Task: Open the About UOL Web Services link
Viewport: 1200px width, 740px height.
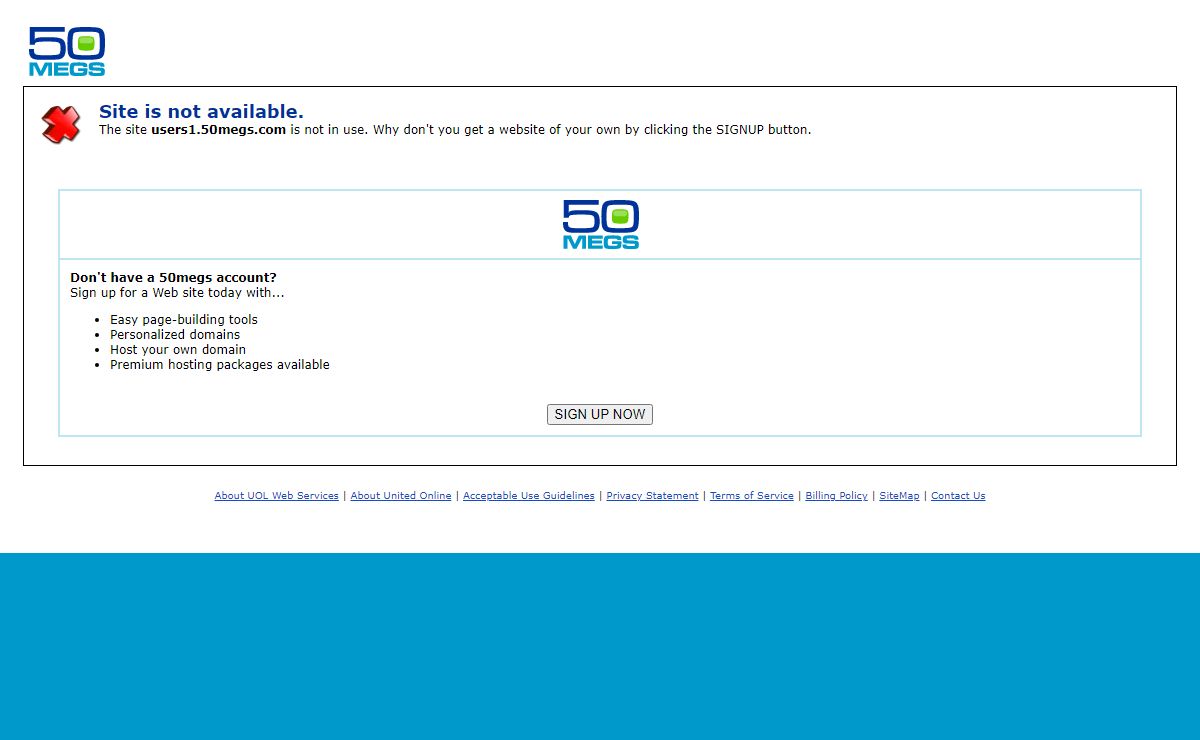Action: click(277, 496)
